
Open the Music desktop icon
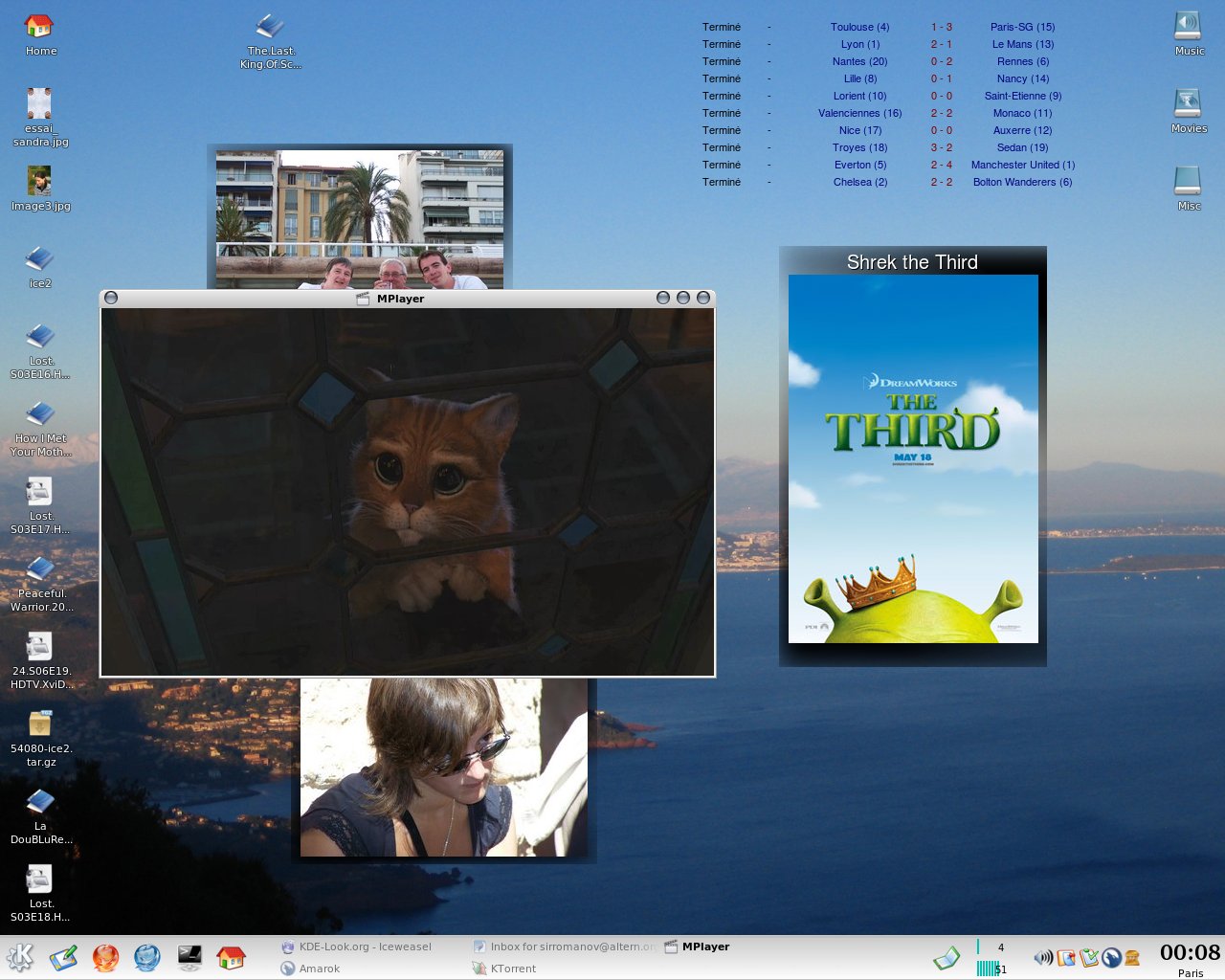coord(1189,33)
